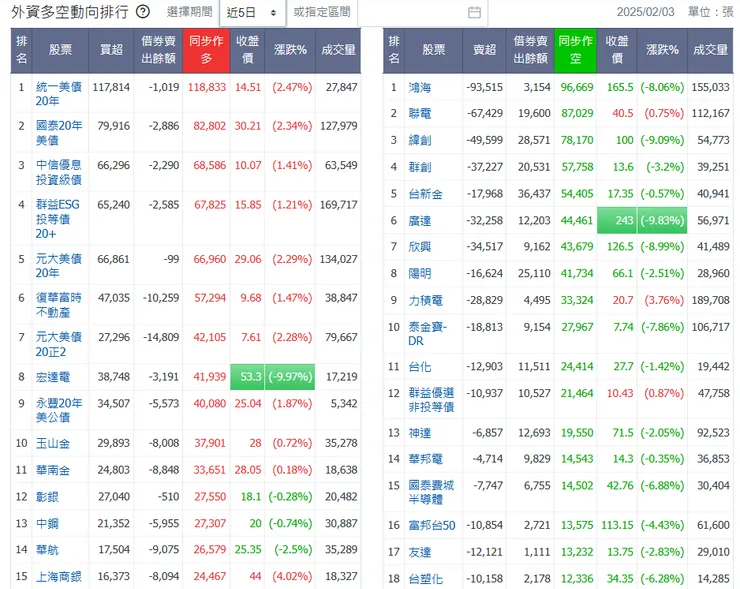Open the help question mark icon
The image size is (740, 589).
point(143,12)
